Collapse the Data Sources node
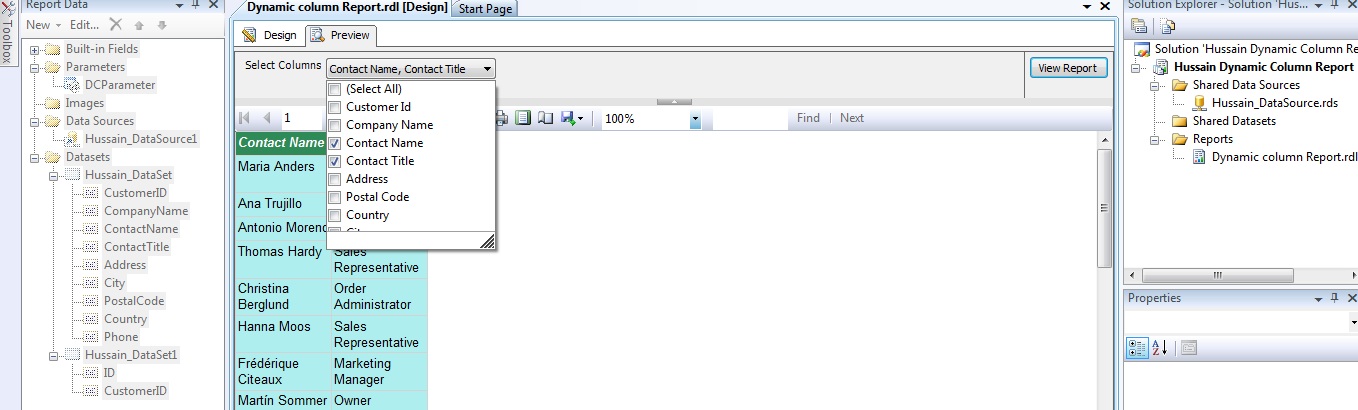 pyautogui.click(x=34, y=121)
